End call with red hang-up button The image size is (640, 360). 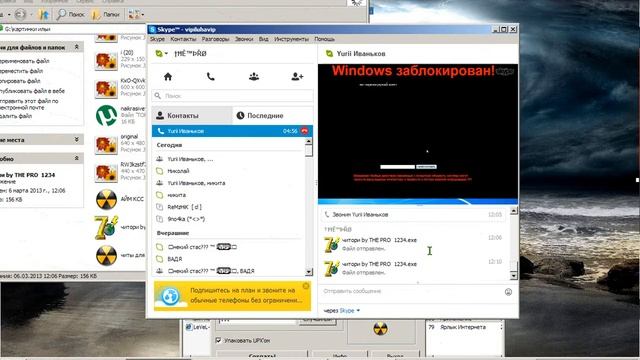304,131
